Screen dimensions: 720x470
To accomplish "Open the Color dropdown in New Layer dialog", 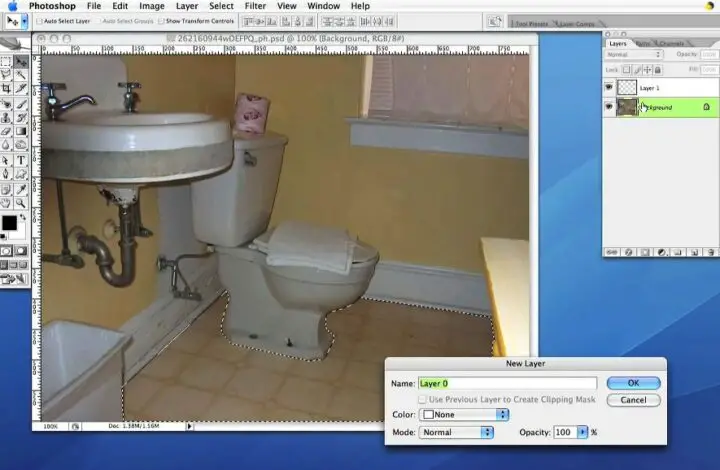I will pyautogui.click(x=456, y=415).
